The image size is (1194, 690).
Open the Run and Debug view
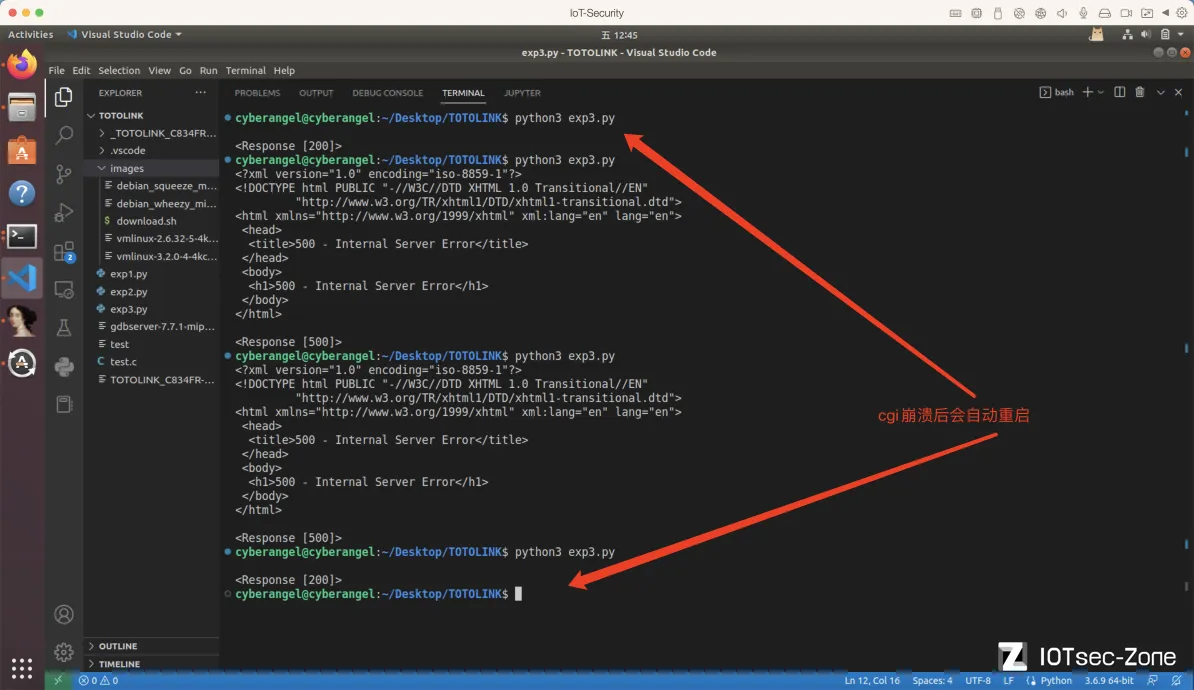64,212
